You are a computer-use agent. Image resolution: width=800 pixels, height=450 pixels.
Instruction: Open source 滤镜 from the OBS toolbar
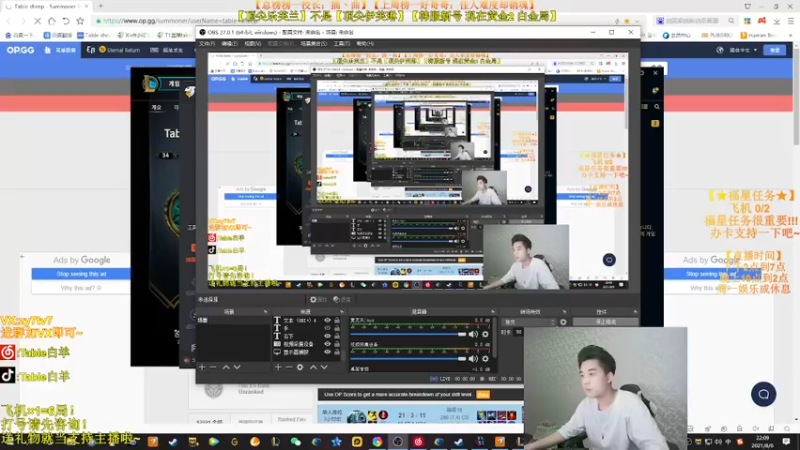[342, 299]
